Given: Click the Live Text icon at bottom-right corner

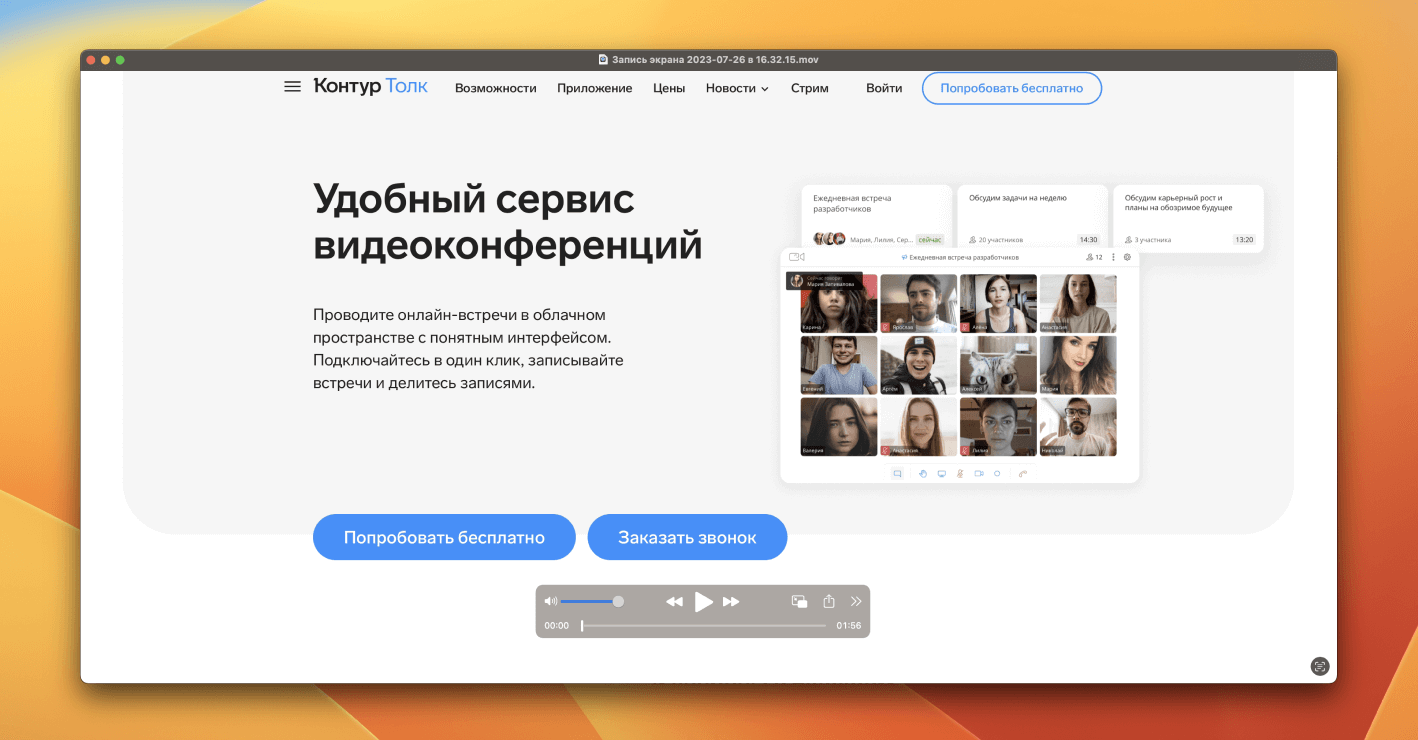Looking at the screenshot, I should click(1319, 666).
